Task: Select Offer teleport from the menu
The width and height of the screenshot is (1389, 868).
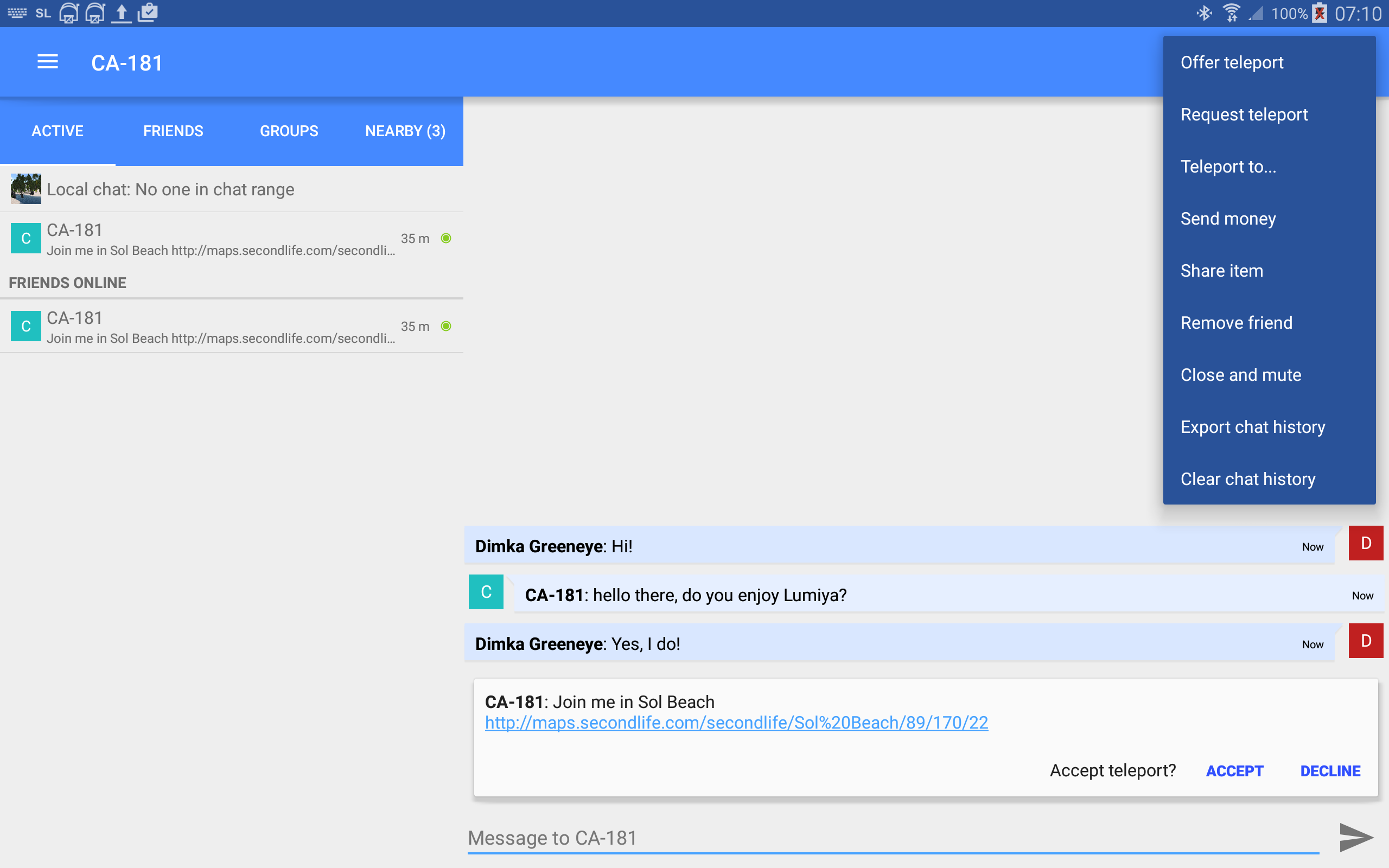Action: click(1232, 62)
